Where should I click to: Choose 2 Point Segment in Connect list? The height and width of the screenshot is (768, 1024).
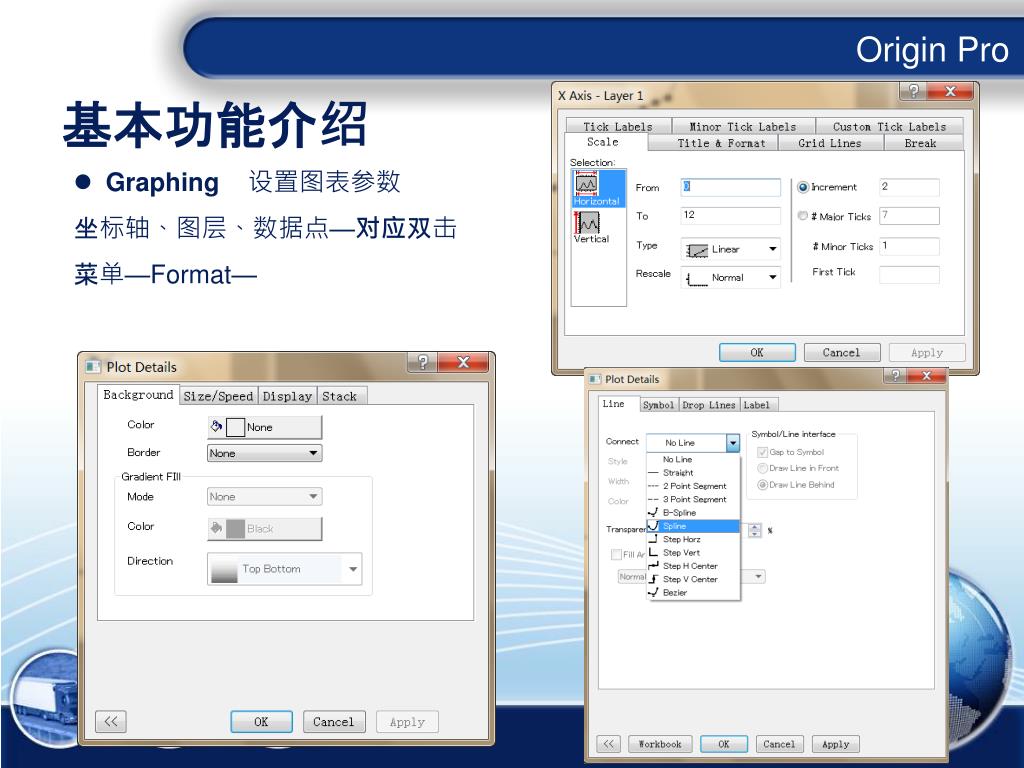click(694, 486)
